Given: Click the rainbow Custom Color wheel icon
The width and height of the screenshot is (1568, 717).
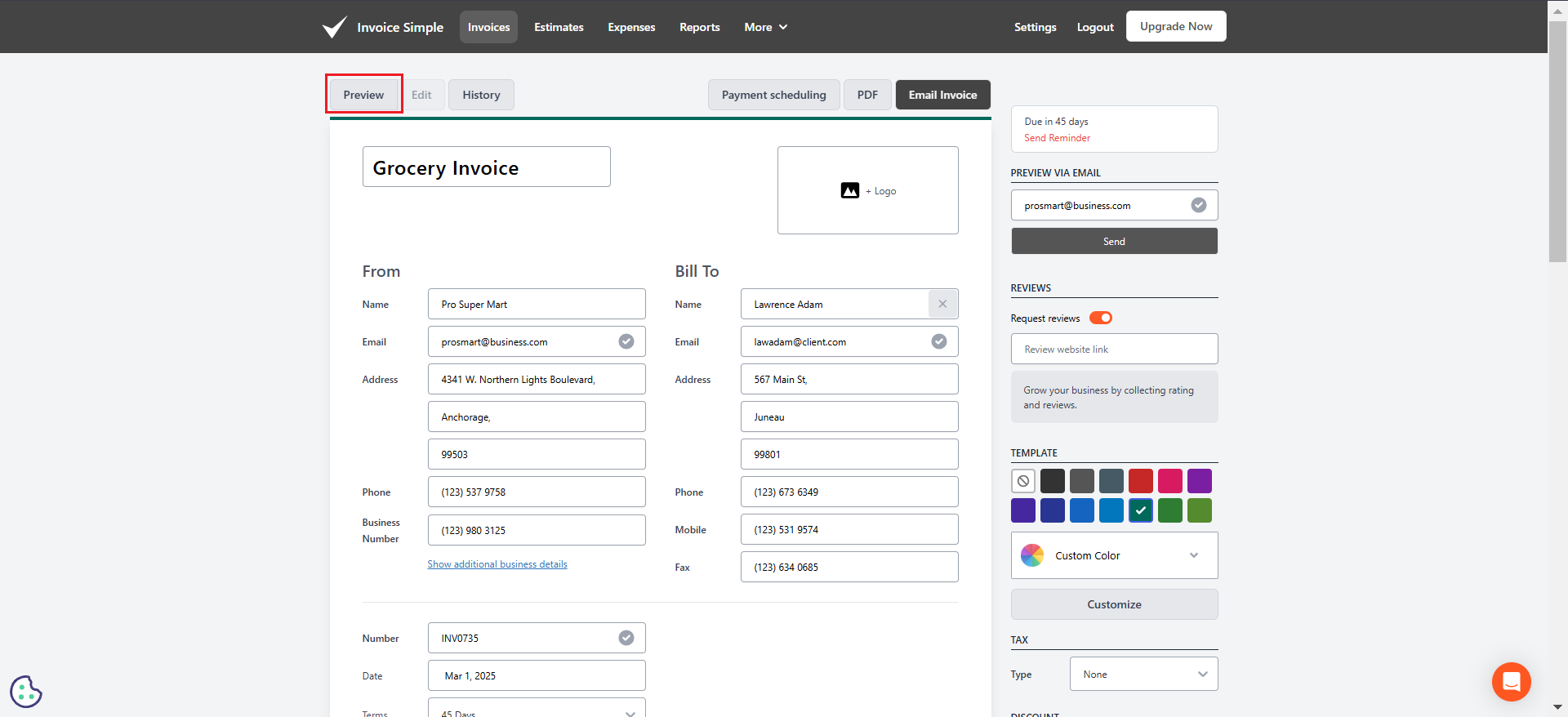Looking at the screenshot, I should (x=1032, y=555).
